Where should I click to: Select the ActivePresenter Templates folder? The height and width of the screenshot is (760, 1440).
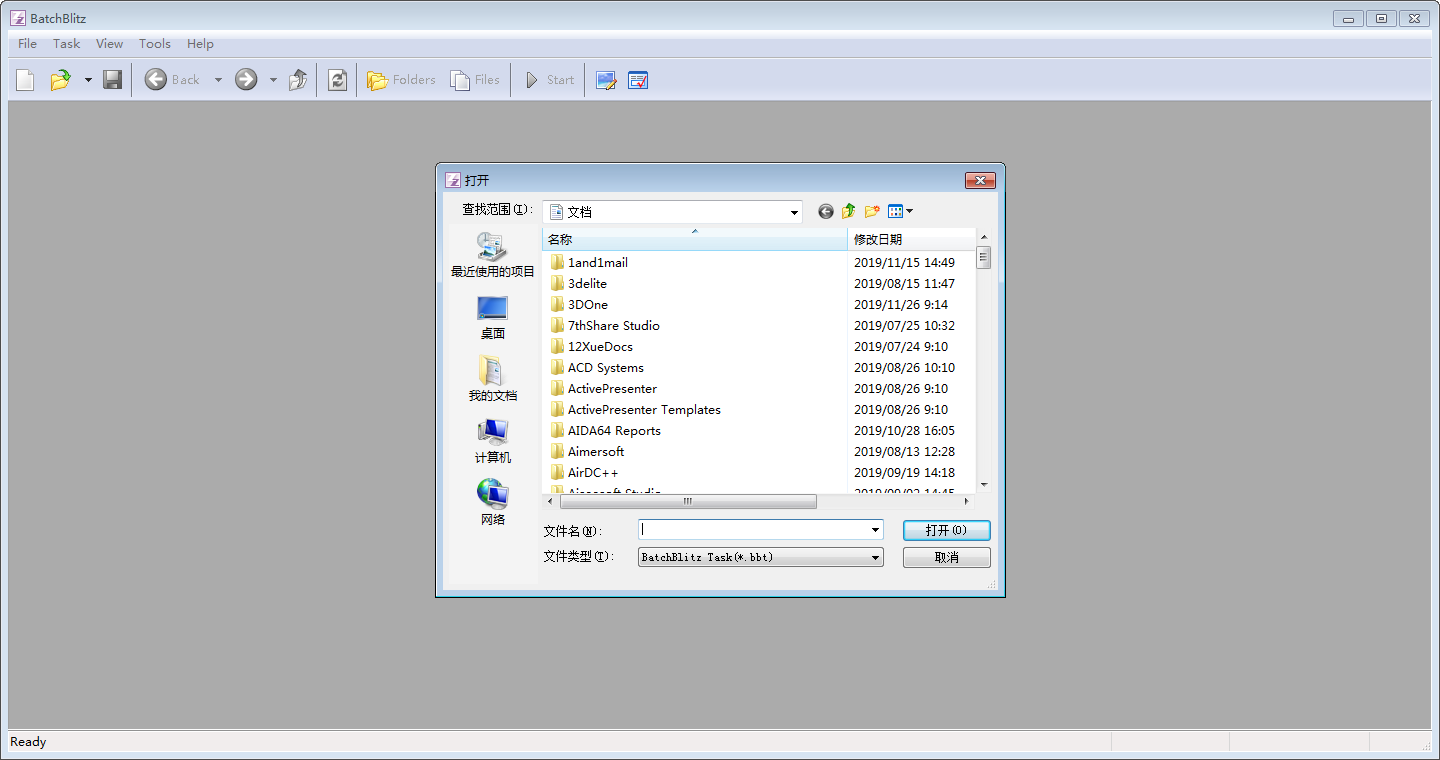point(644,410)
